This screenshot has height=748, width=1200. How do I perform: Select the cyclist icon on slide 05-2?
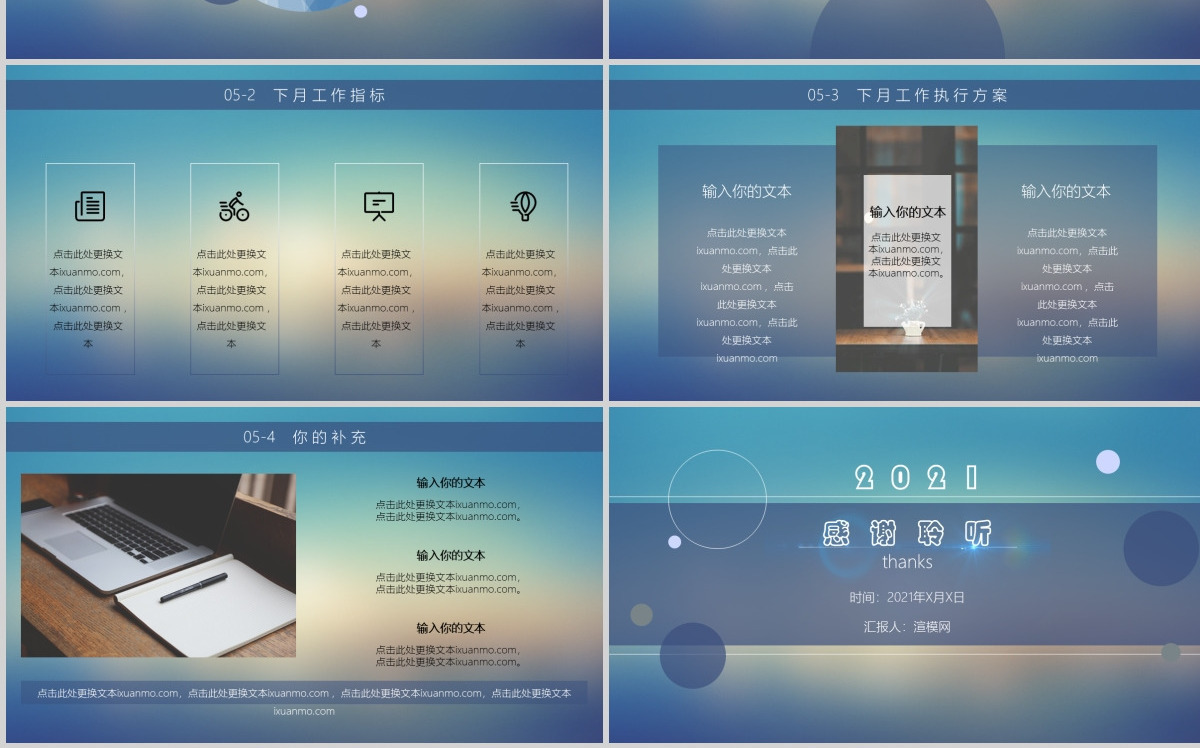coord(234,206)
